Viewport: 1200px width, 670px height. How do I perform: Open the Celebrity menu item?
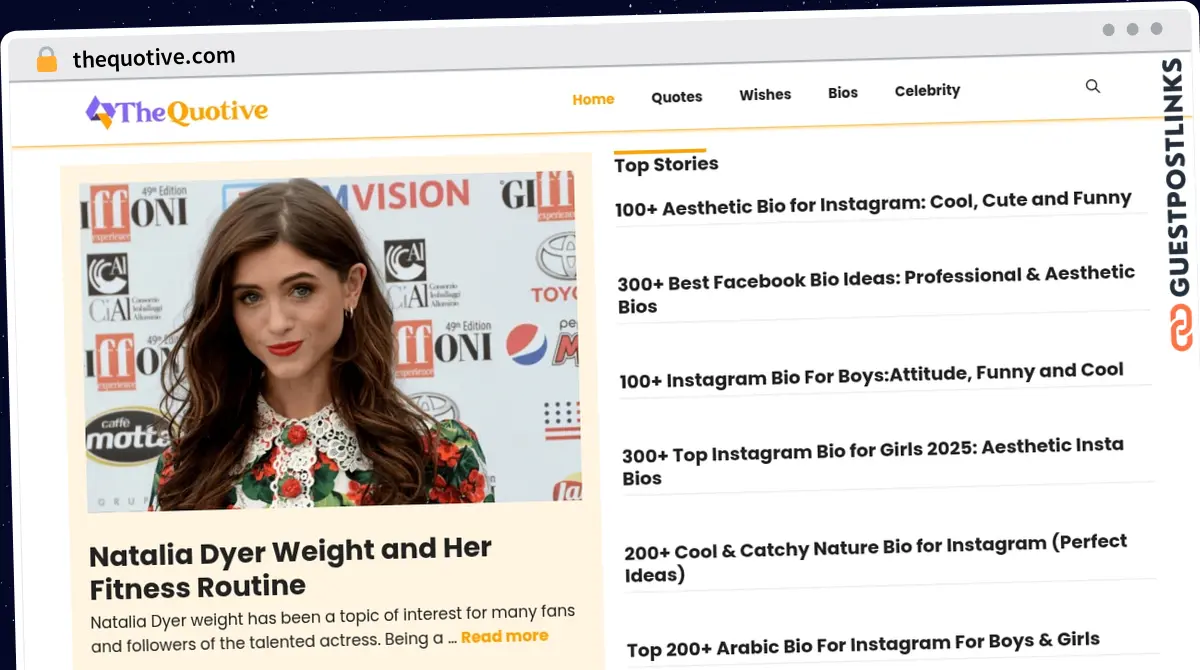coord(927,91)
